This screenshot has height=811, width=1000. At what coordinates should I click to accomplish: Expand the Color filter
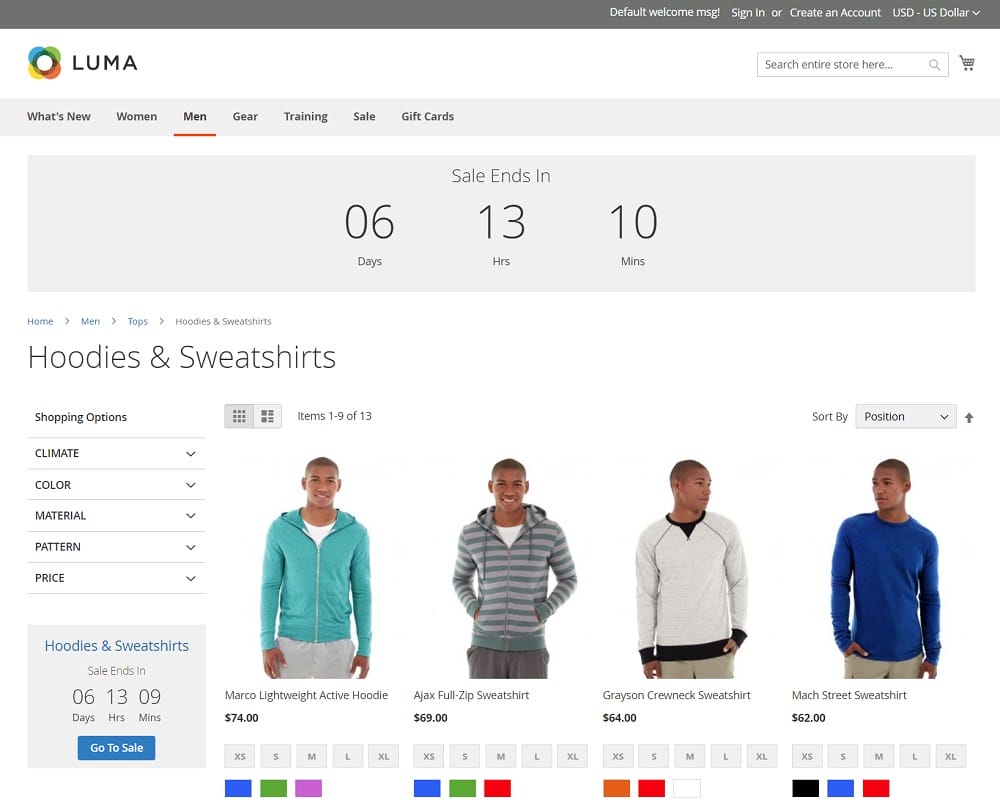[116, 485]
